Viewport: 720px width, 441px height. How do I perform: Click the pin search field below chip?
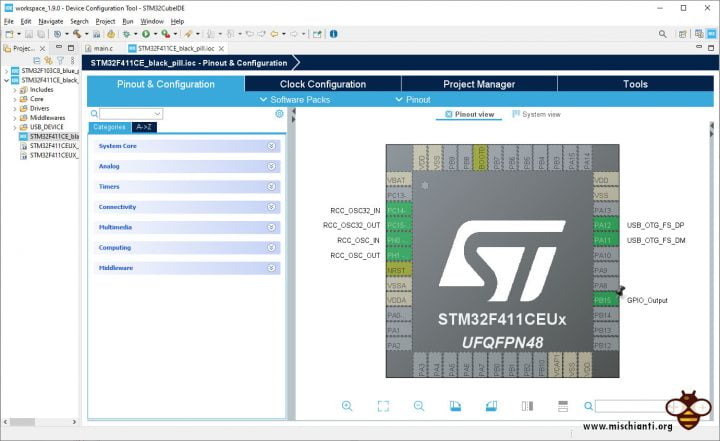coord(631,406)
